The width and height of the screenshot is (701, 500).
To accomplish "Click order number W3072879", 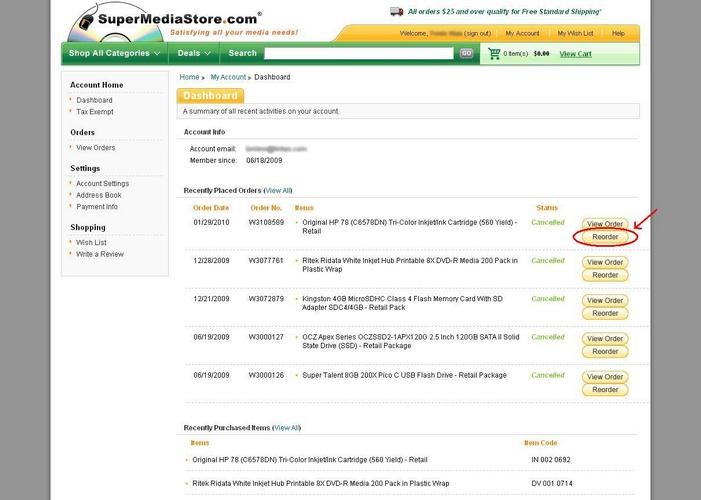I will (266, 299).
